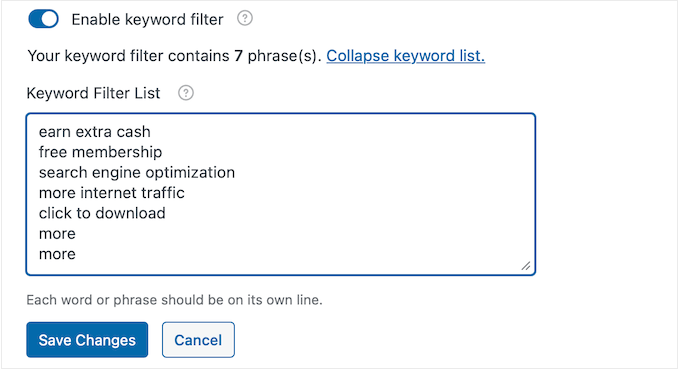Collapse the keyword list via link
Screen dimensions: 680x370
tap(405, 56)
